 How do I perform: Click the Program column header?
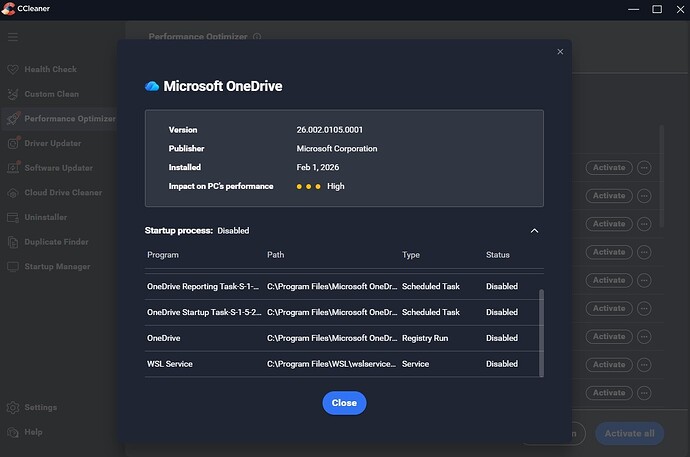coord(163,255)
